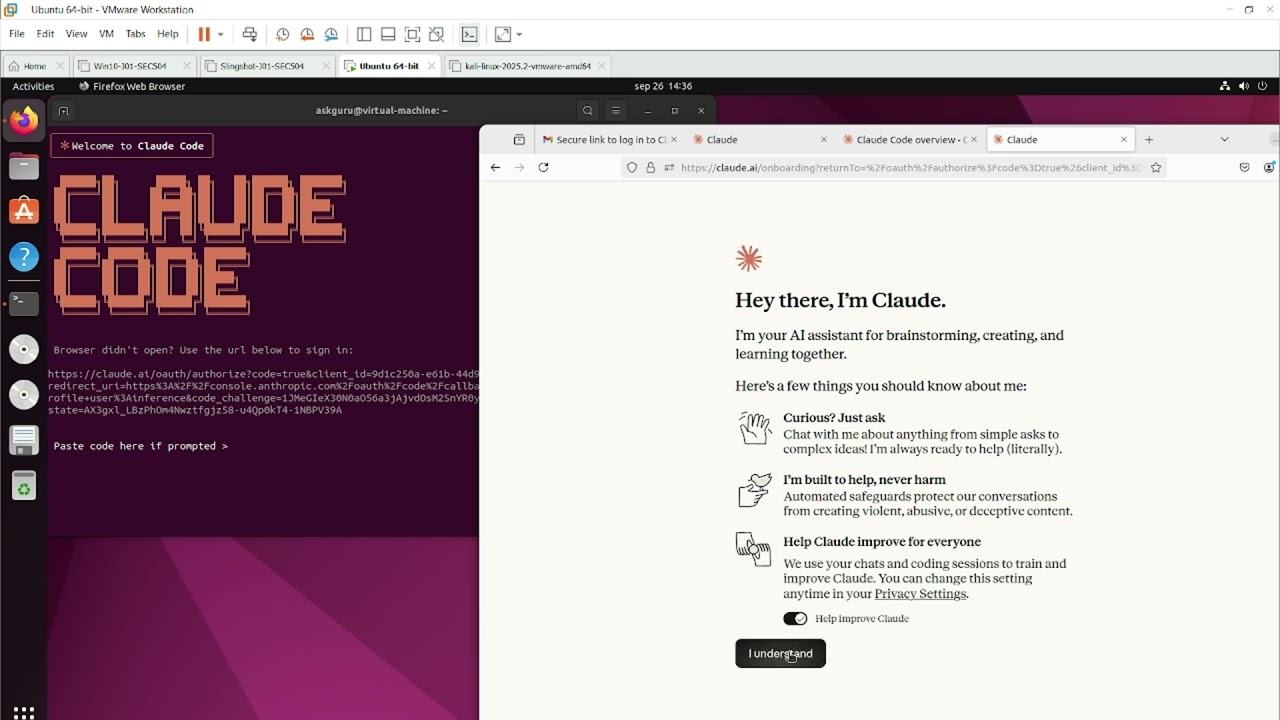
Task: Pause the virtual machine in VMware toolbar
Action: point(204,34)
